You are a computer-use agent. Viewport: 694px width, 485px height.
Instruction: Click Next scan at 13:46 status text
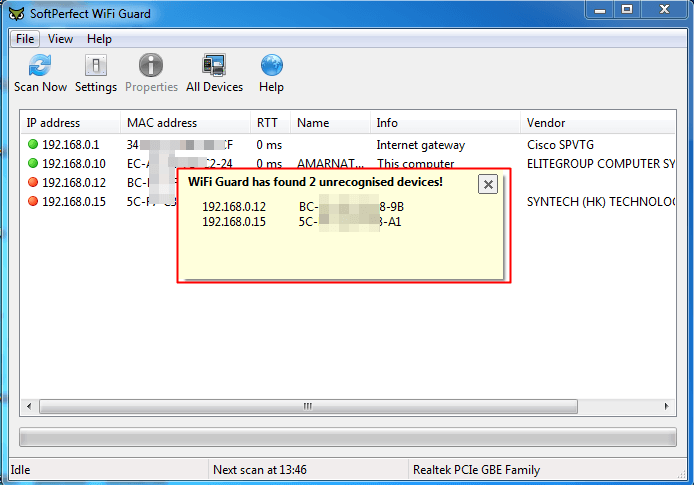point(260,470)
